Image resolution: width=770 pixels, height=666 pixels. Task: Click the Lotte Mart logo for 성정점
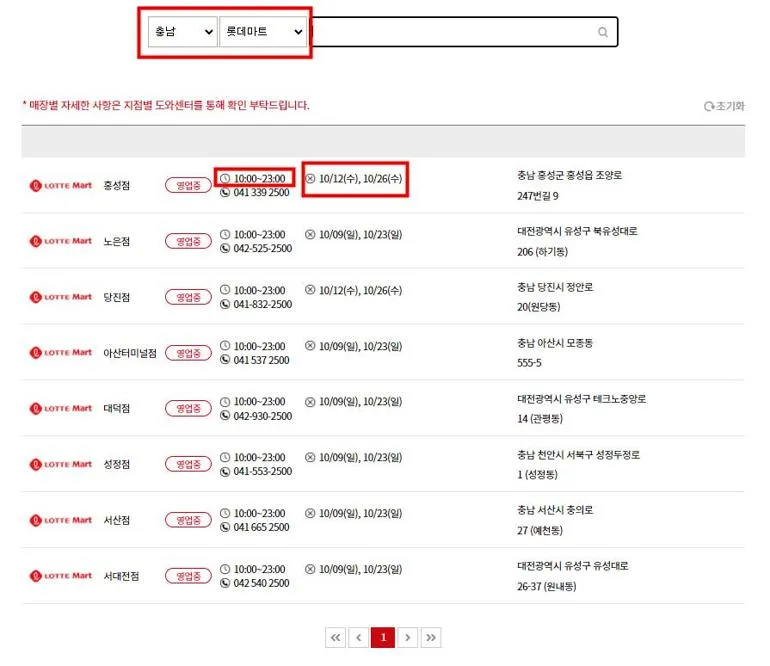pyautogui.click(x=61, y=464)
